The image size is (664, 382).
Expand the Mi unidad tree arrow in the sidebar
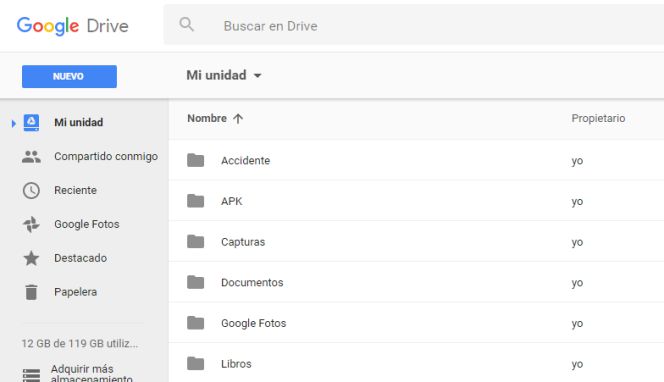[x=14, y=123]
